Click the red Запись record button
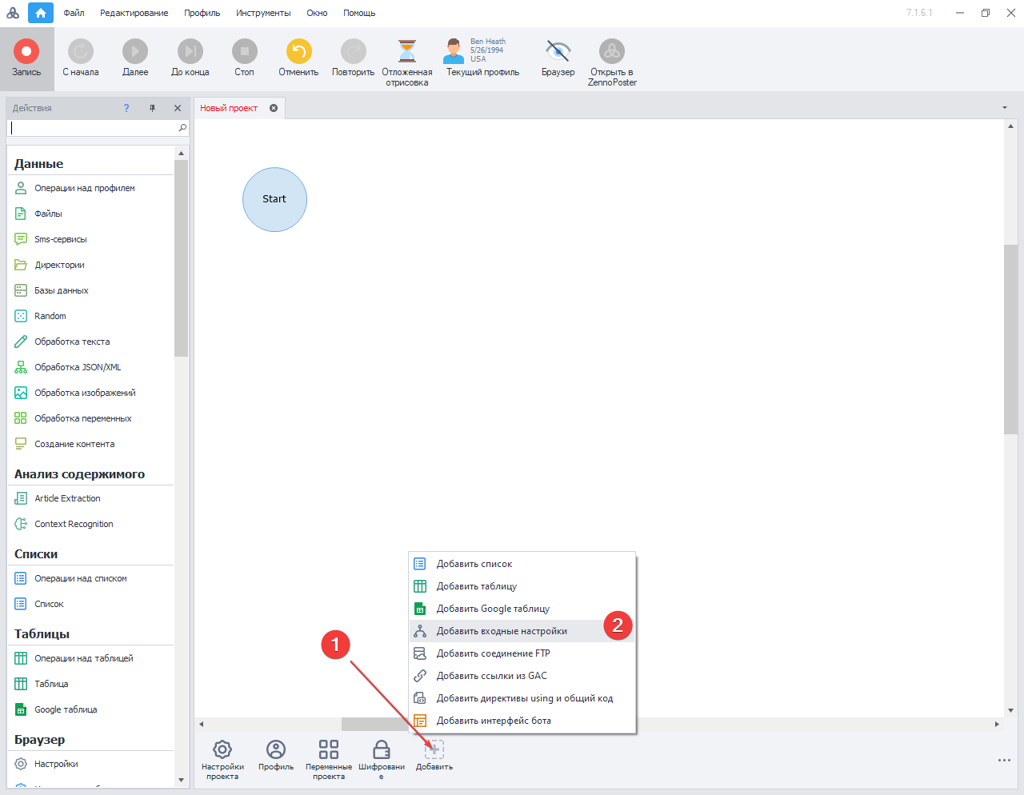Image resolution: width=1024 pixels, height=795 pixels. [26, 51]
